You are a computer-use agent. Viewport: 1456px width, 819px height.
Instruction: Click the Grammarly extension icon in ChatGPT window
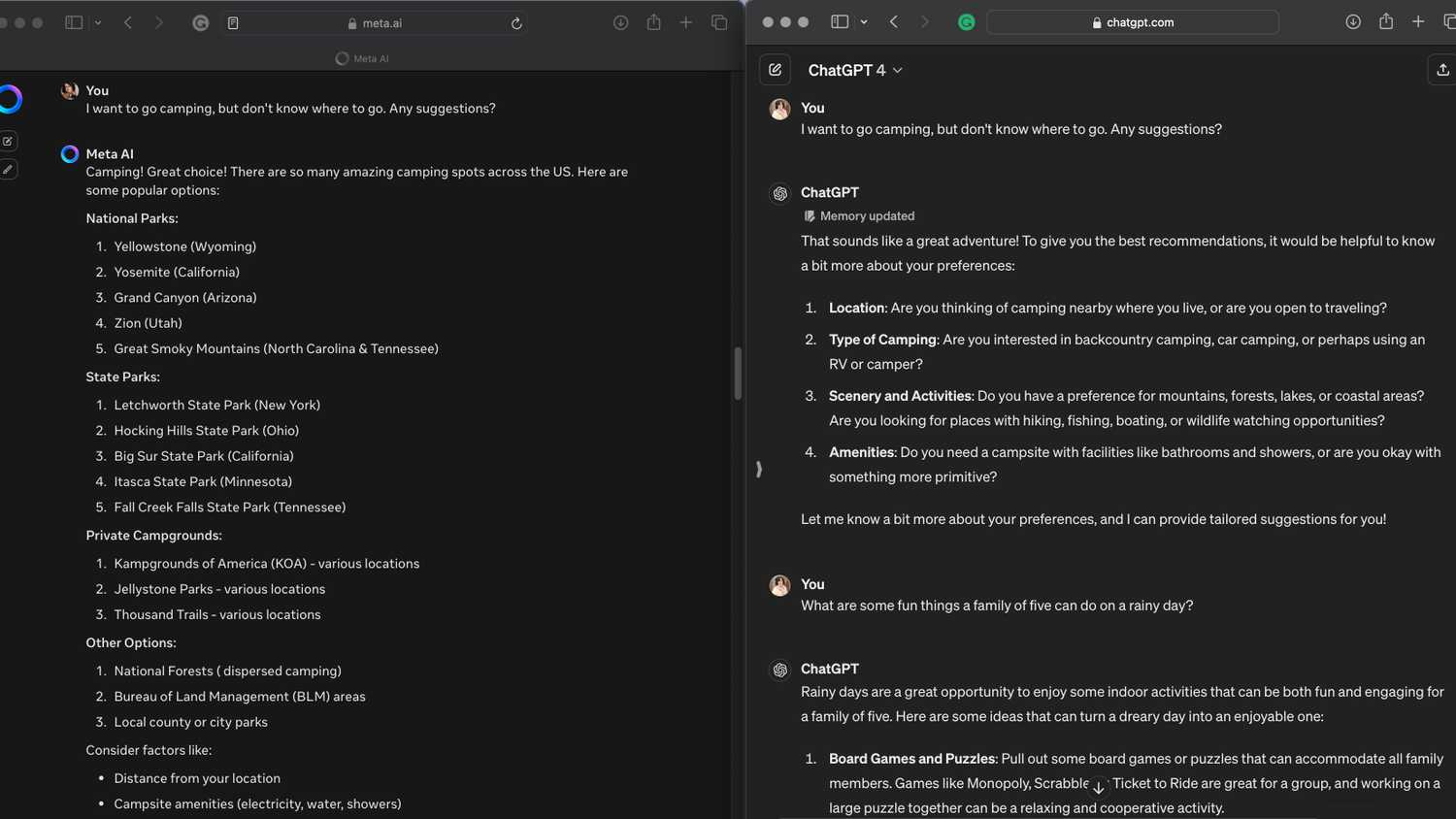click(x=966, y=22)
